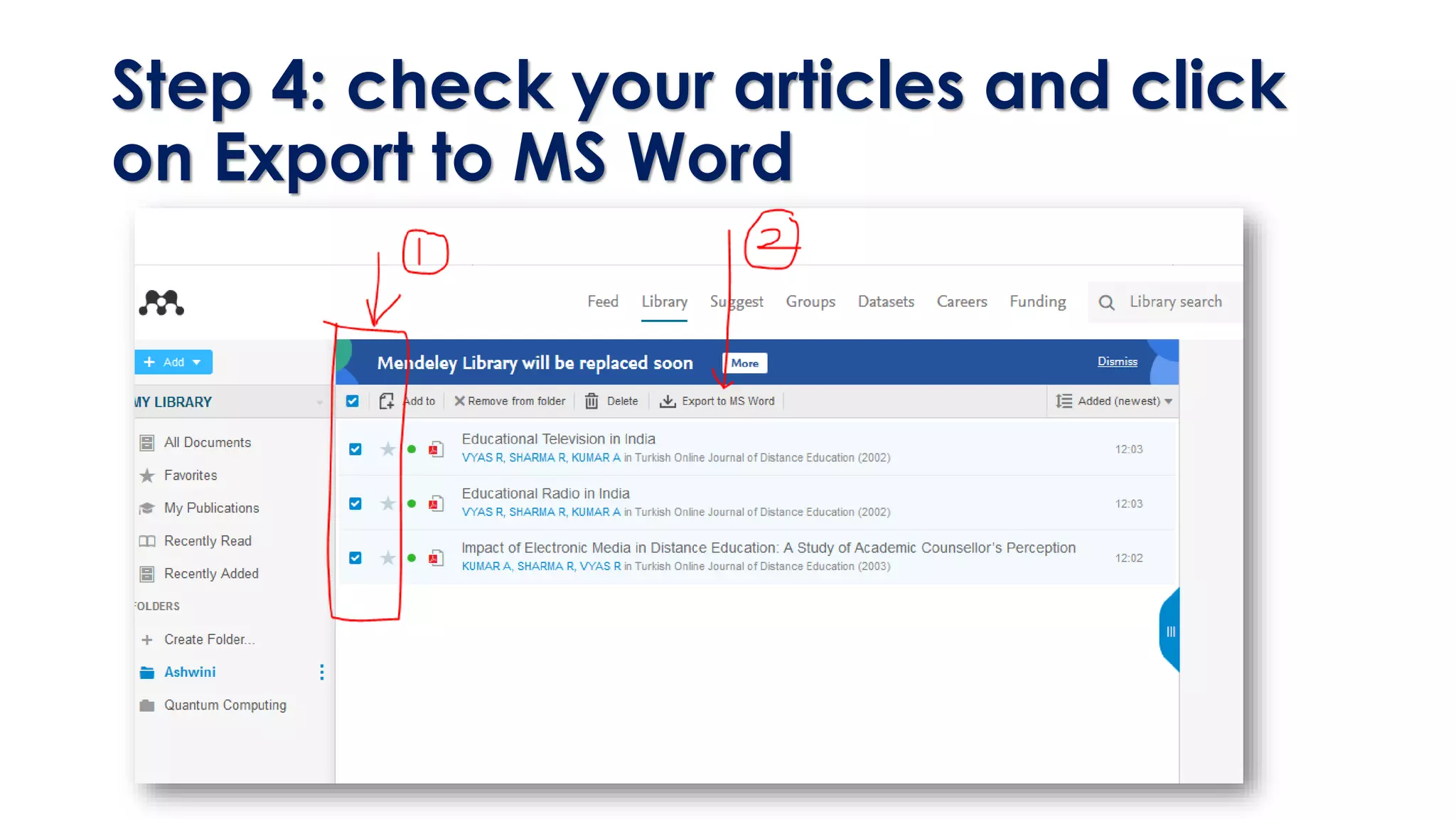Open the Library tab

coord(664,301)
